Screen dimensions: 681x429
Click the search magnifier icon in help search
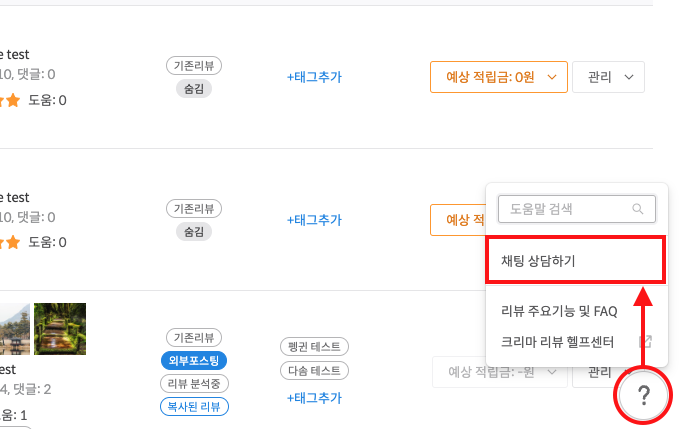pyautogui.click(x=638, y=209)
